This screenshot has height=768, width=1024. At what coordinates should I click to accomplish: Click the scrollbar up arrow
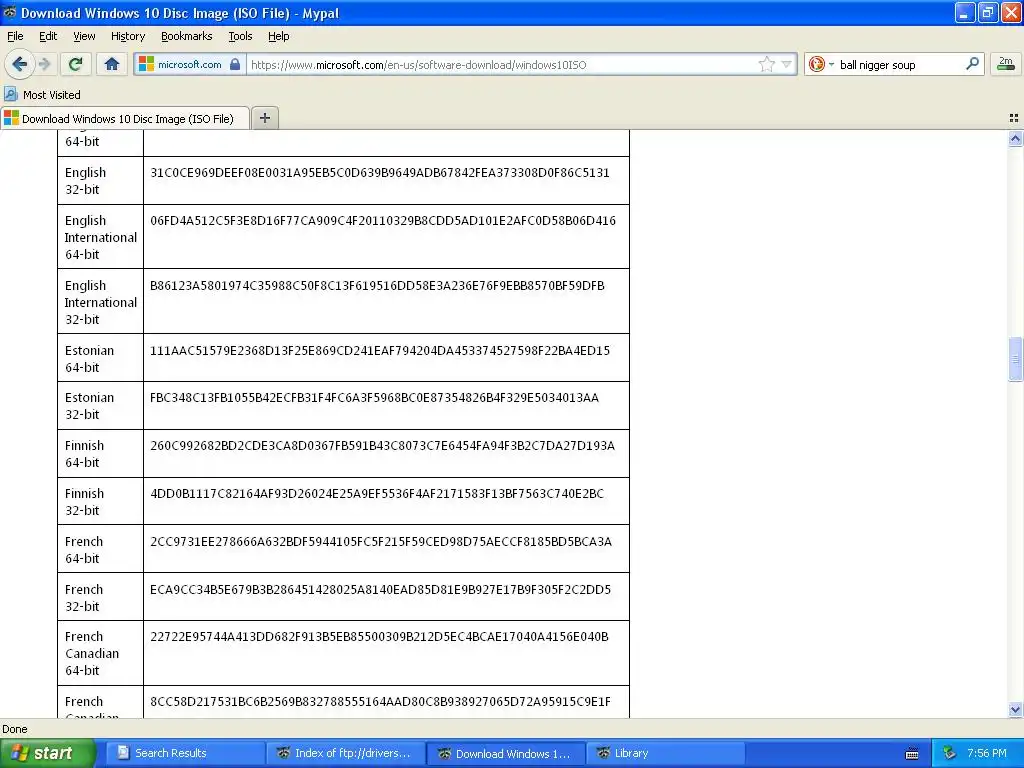1015,138
